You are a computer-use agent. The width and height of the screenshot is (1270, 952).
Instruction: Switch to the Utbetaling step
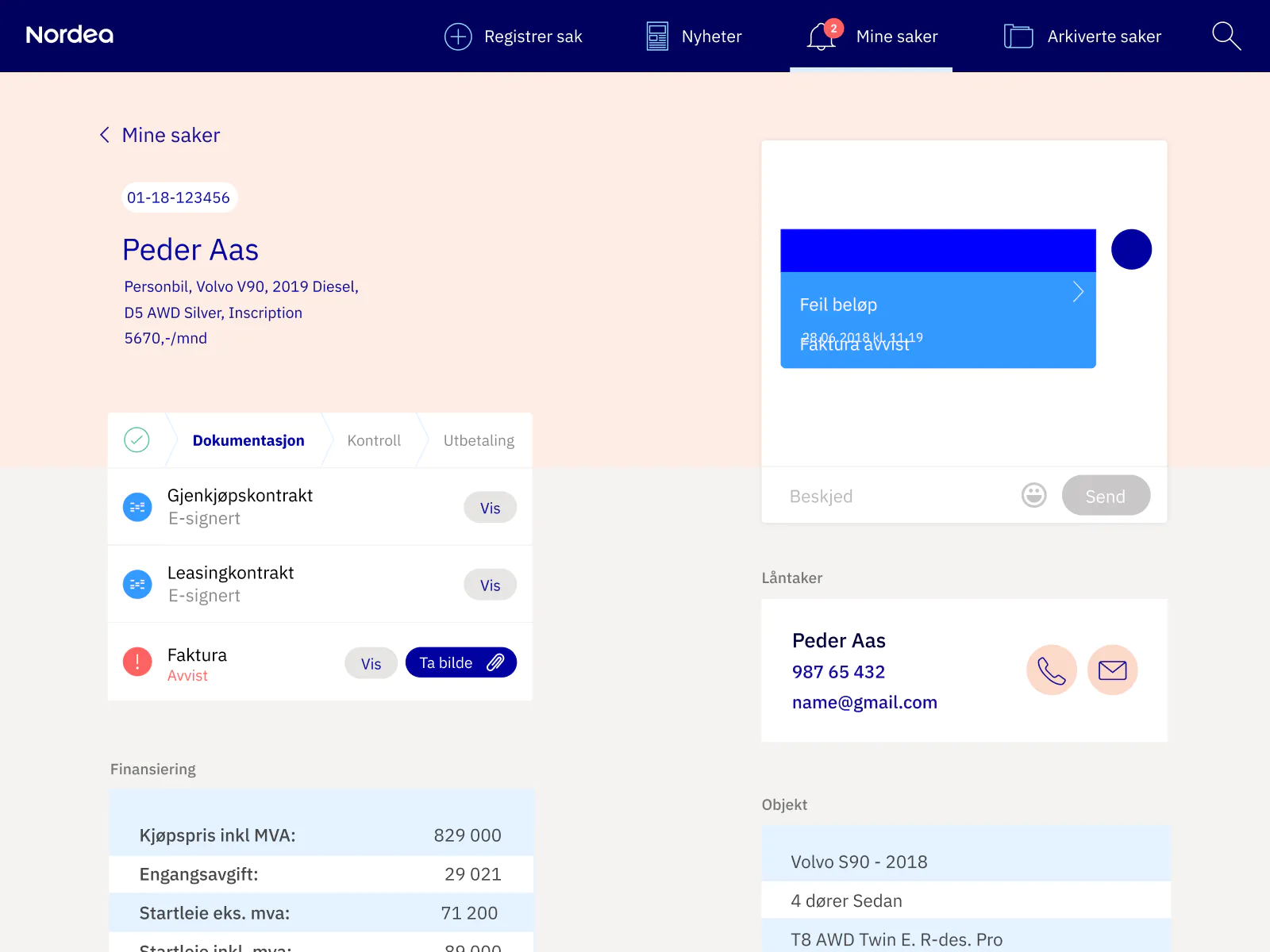[479, 440]
